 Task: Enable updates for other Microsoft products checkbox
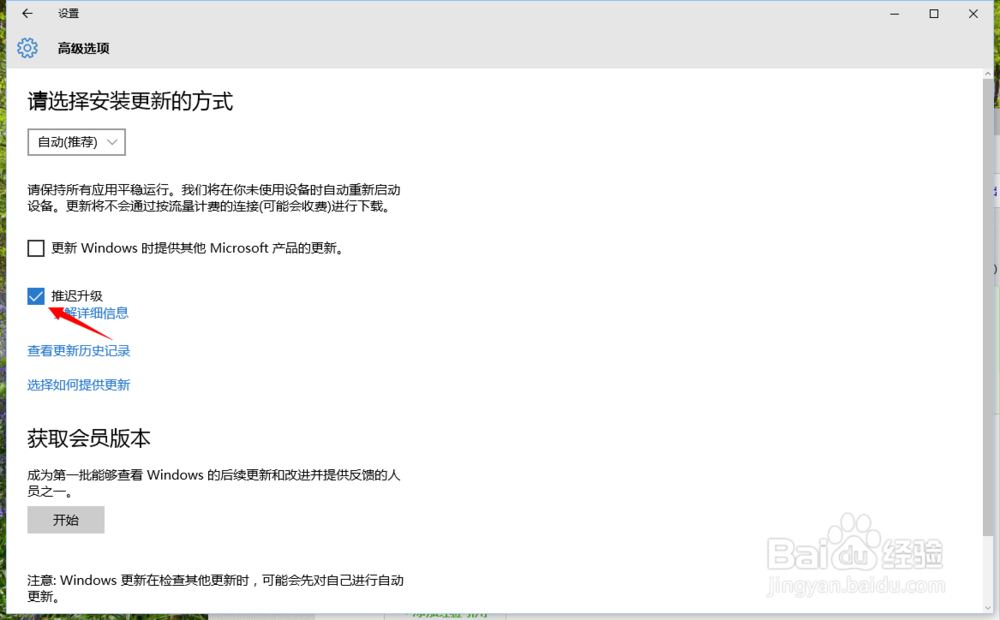tap(36, 248)
